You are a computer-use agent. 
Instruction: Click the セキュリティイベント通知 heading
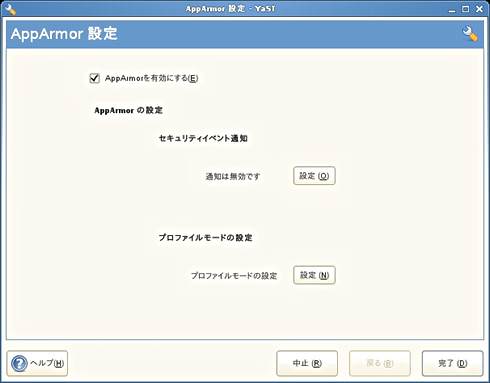click(203, 138)
